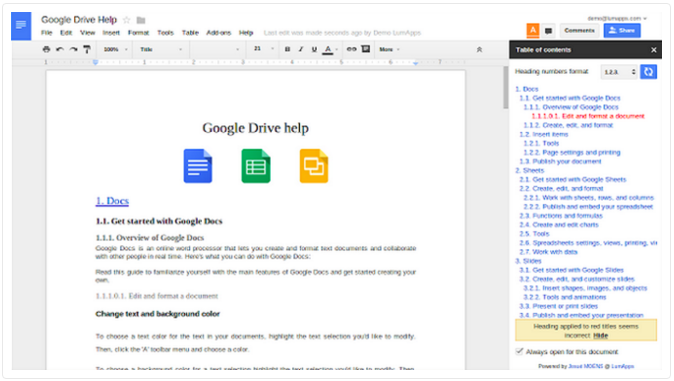Viewport: 674px width, 381px height.
Task: Open the Format menu
Action: pos(138,33)
